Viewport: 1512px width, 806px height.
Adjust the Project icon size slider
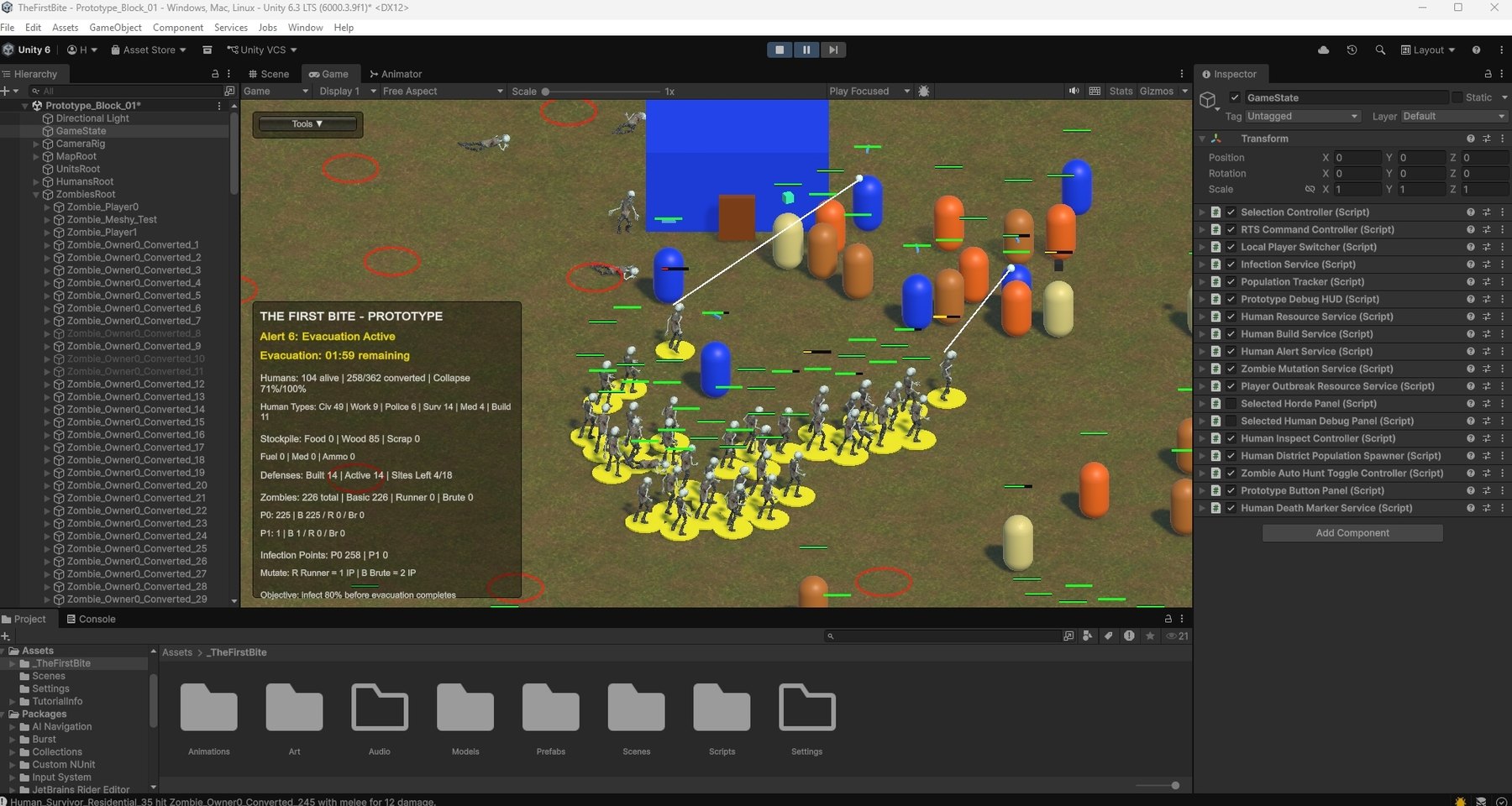pos(1158,785)
